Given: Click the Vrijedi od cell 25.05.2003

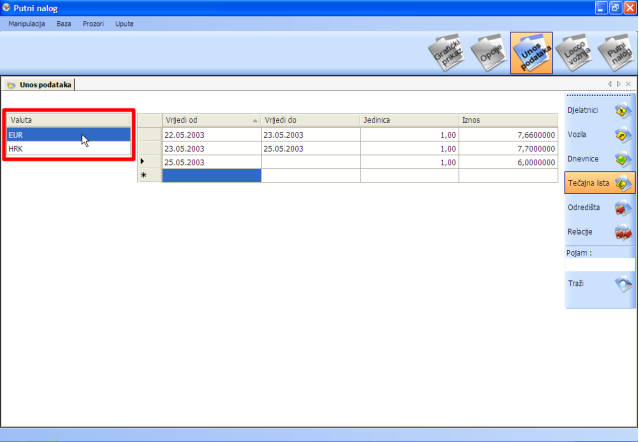Looking at the screenshot, I should click(x=212, y=162).
